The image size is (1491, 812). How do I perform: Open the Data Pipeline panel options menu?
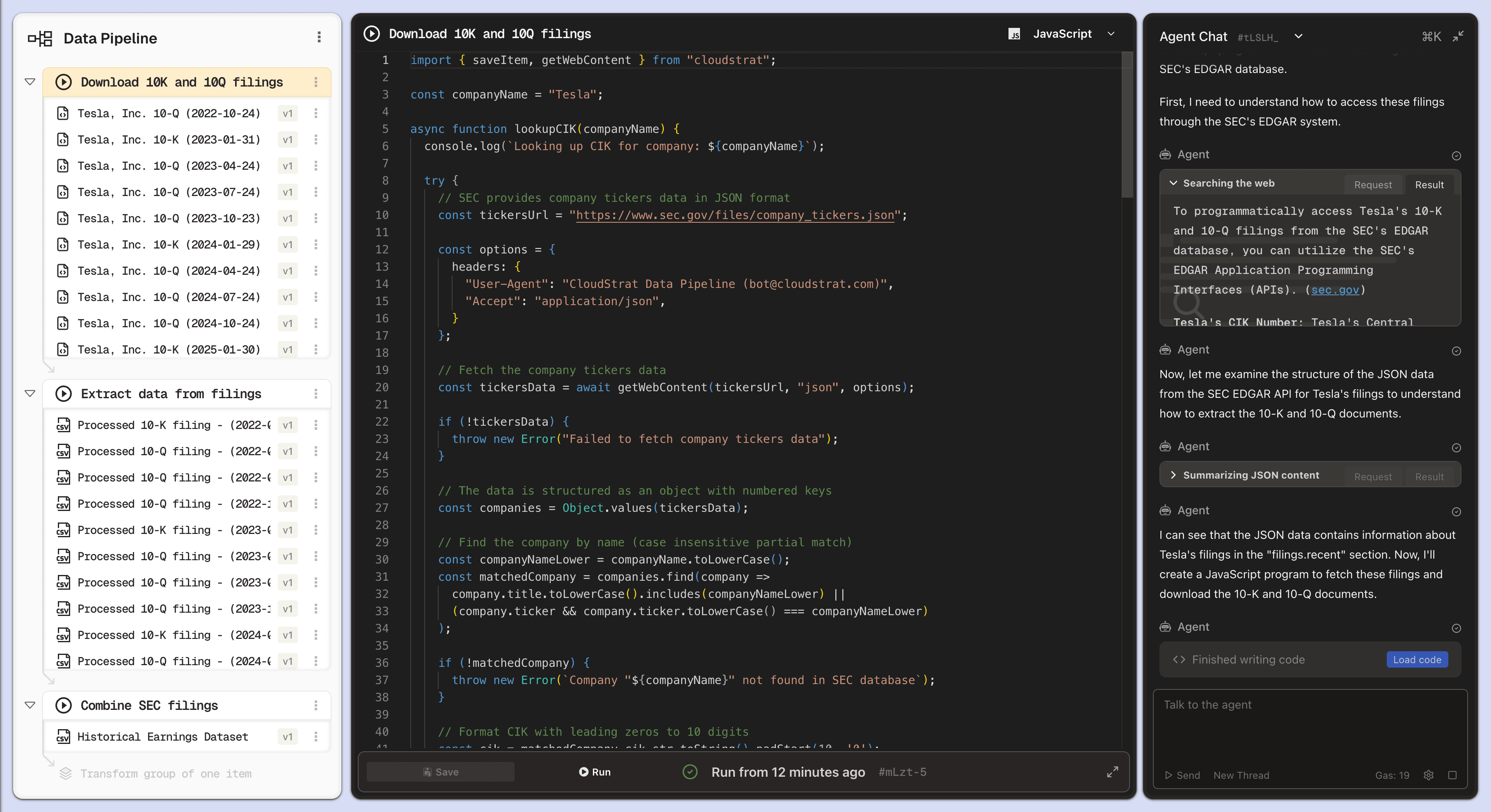pyautogui.click(x=319, y=38)
